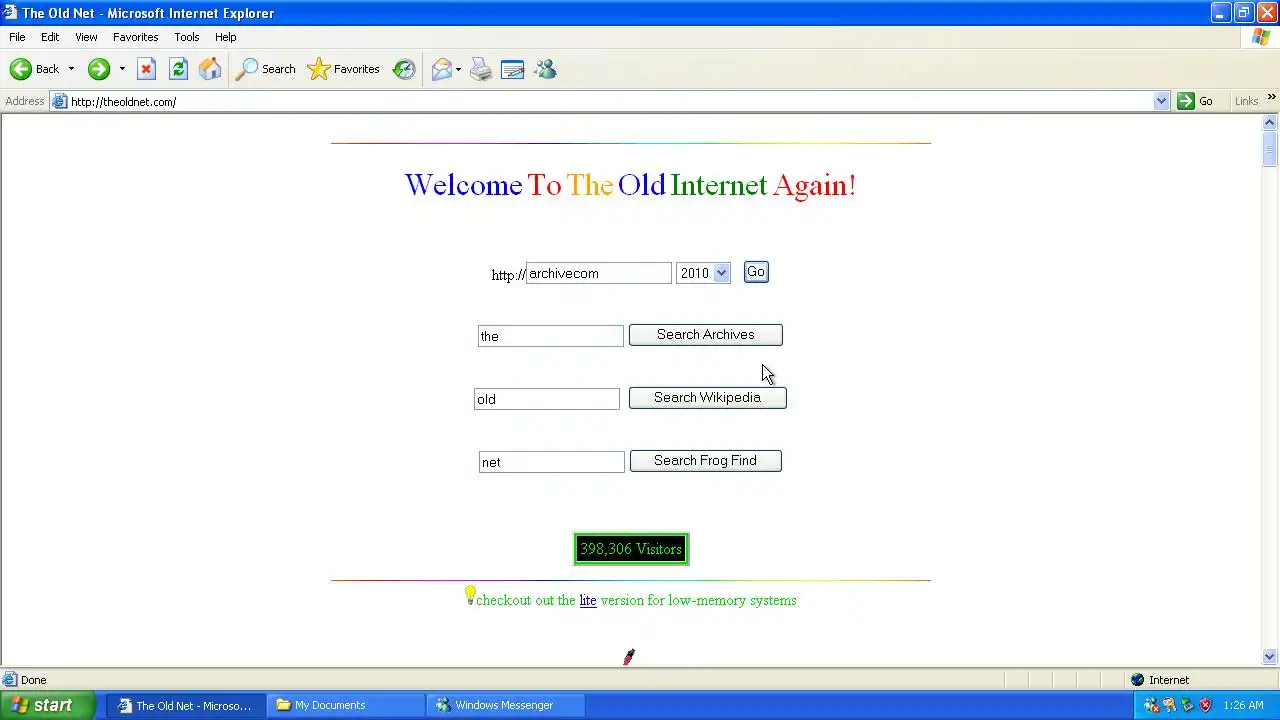Open the History clock icon

click(404, 69)
